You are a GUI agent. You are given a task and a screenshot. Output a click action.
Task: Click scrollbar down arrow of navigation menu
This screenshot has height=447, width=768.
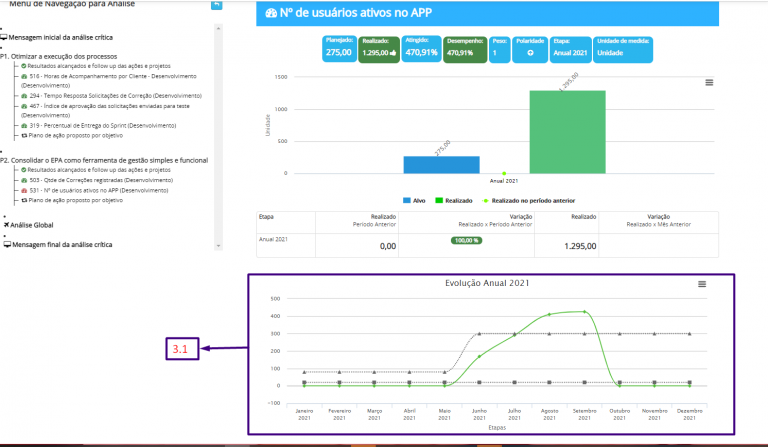tap(218, 246)
